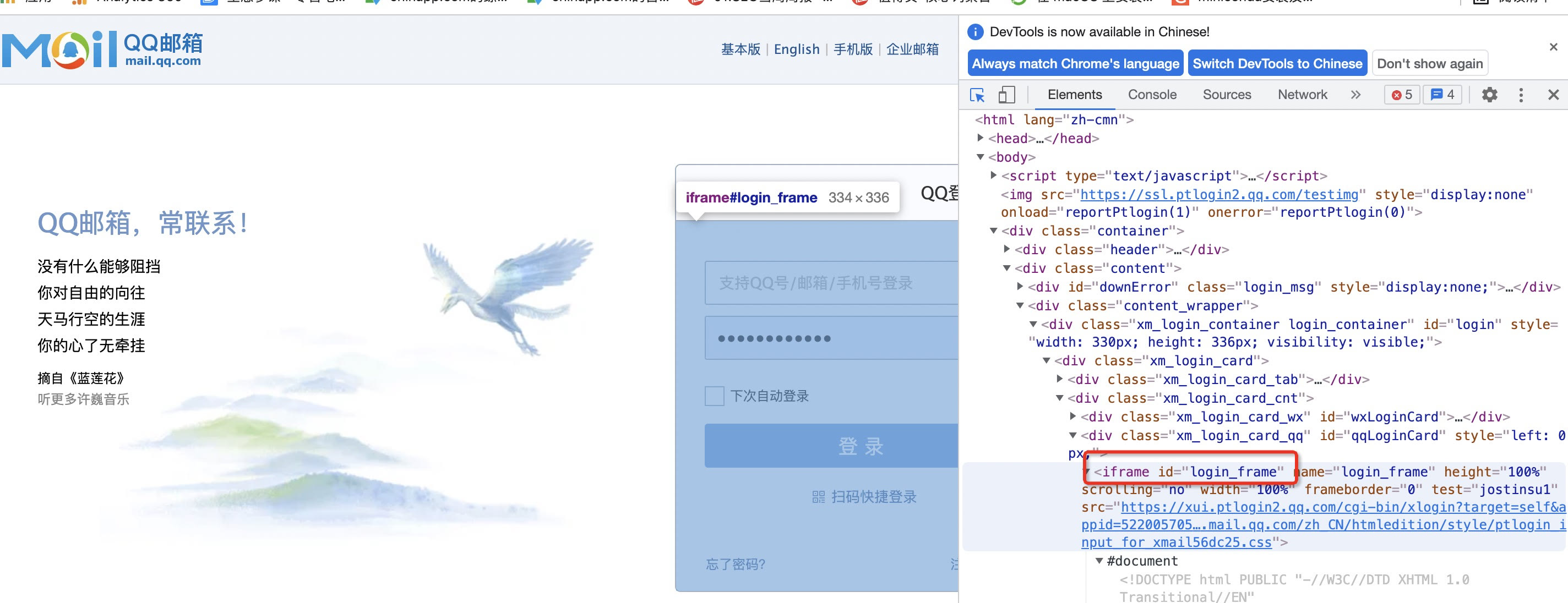
Task: Click the ssl.ptlogin2.qq.com/testimg src link
Action: pos(1219,195)
